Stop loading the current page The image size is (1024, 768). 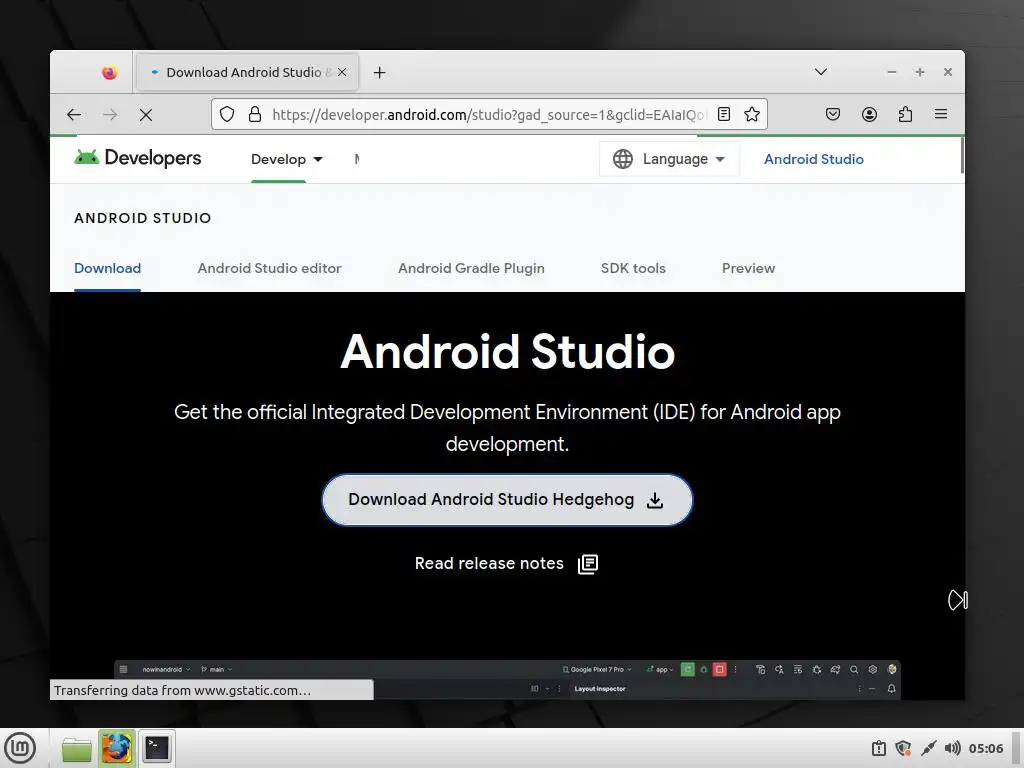point(146,115)
